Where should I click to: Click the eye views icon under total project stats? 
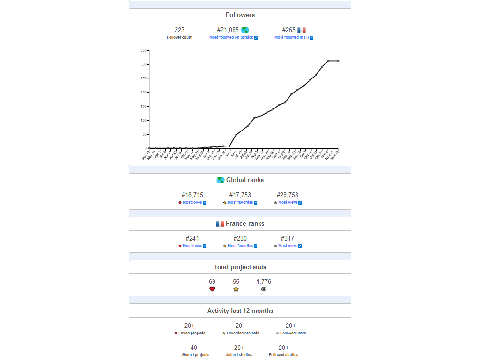(263, 289)
